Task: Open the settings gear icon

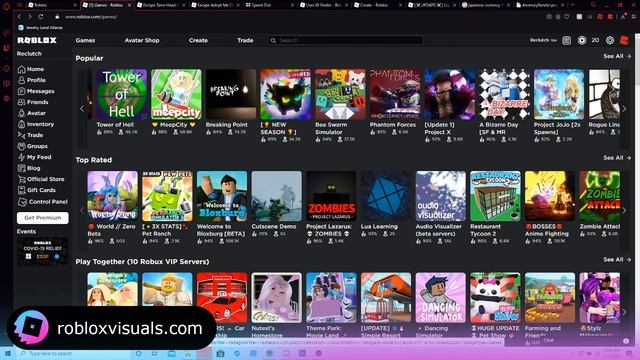Action: click(610, 40)
